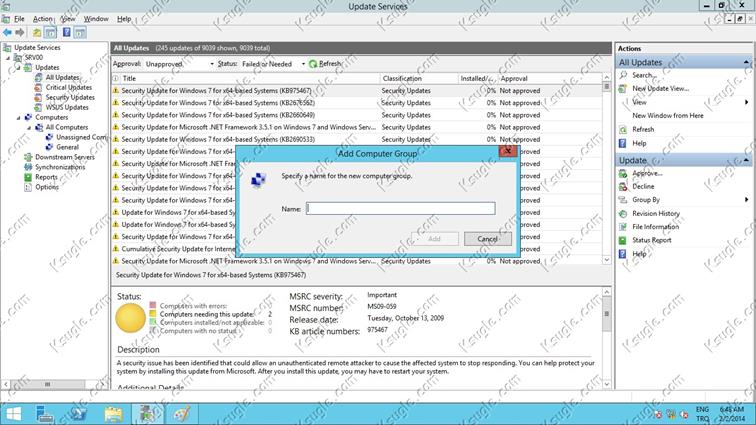
Task: Click the Up one level folder icon
Action: pos(37,32)
